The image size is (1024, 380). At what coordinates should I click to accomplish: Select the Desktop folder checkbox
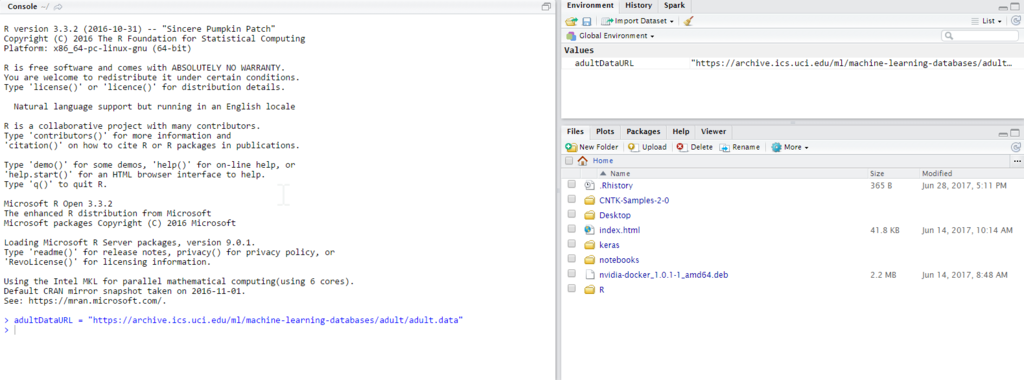[571, 214]
